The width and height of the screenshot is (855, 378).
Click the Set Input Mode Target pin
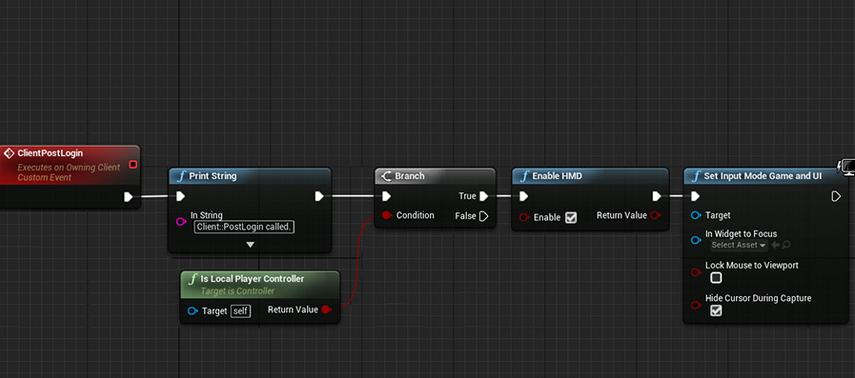695,215
